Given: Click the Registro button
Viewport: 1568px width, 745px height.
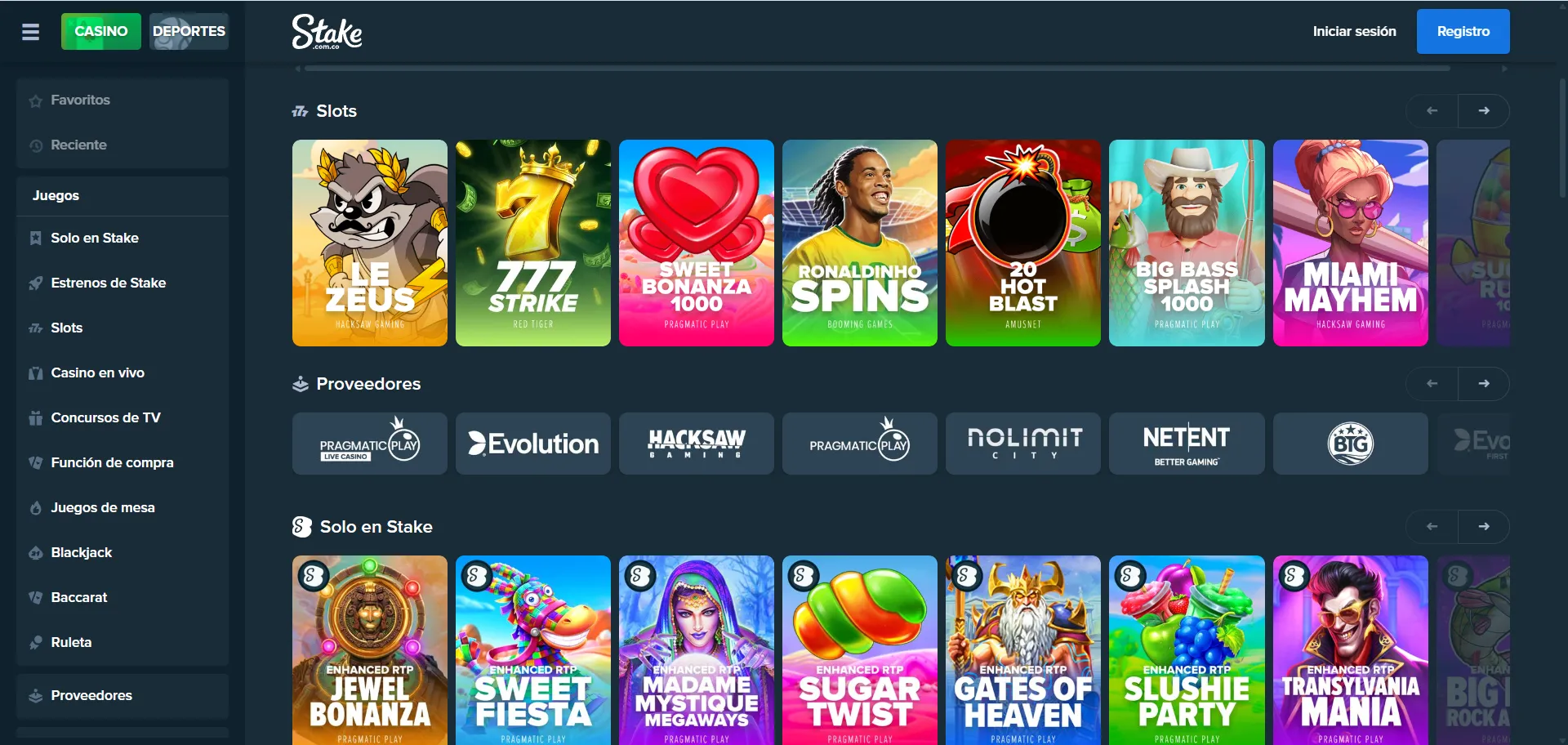Looking at the screenshot, I should pos(1463,31).
